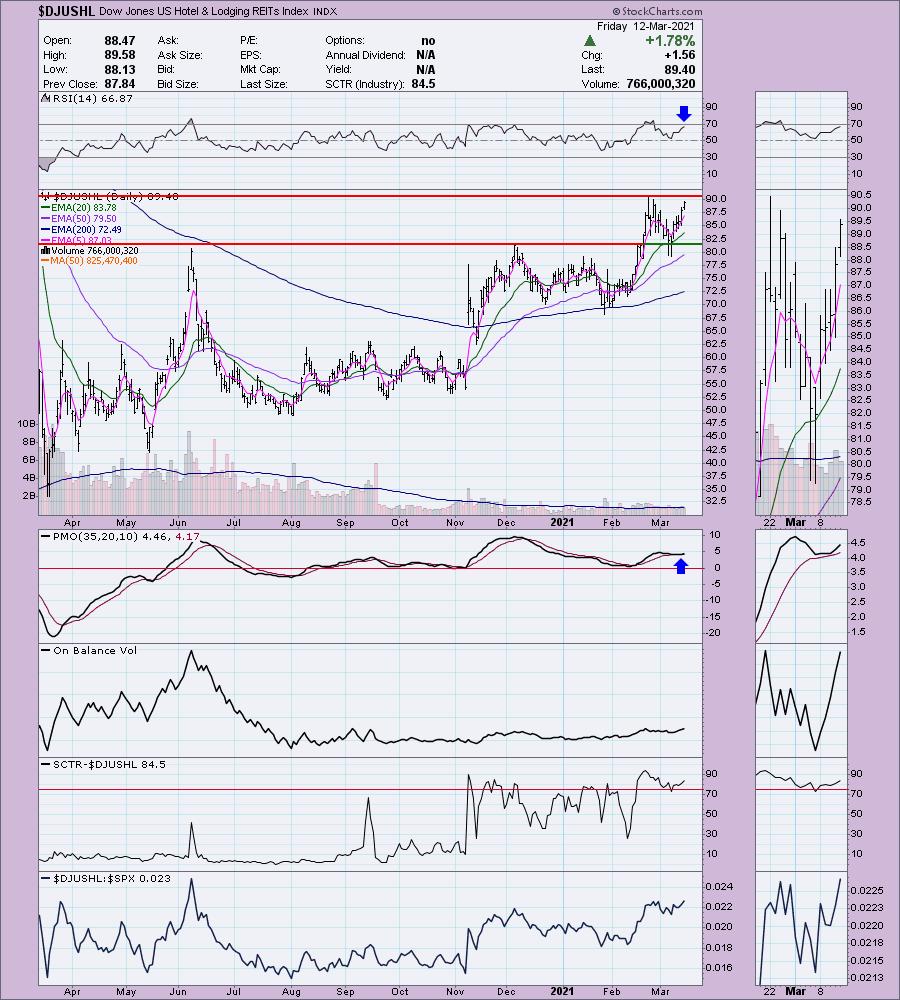Click the $DJUSHL:$SPX 0.023 ratio label
The image size is (900, 1000).
coord(112,878)
